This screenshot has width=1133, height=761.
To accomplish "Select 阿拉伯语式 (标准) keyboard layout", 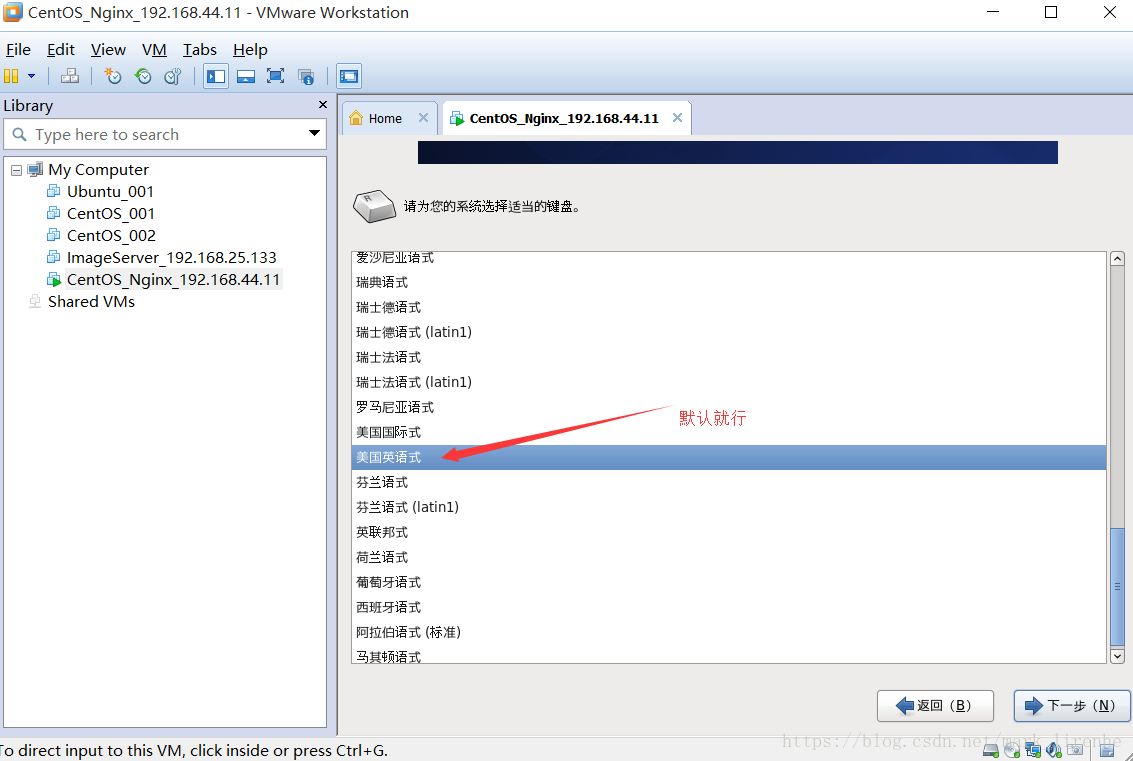I will click(x=728, y=632).
